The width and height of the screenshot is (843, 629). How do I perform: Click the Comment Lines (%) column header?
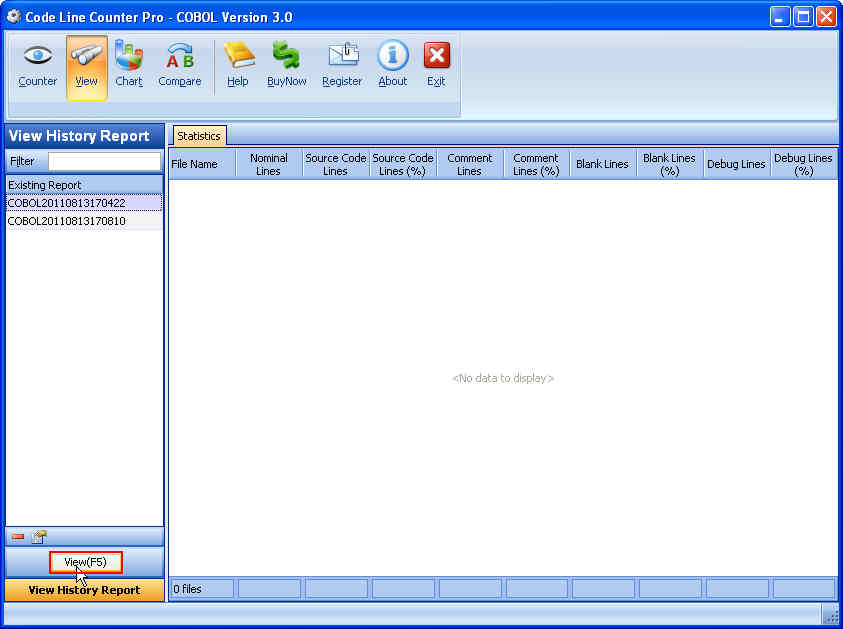(x=536, y=163)
